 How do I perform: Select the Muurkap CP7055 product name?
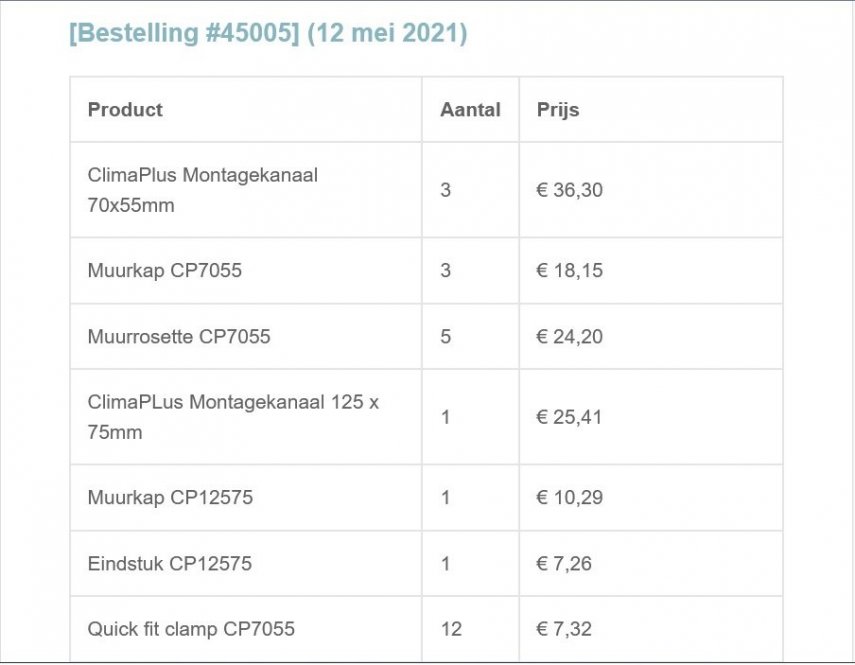(x=164, y=271)
